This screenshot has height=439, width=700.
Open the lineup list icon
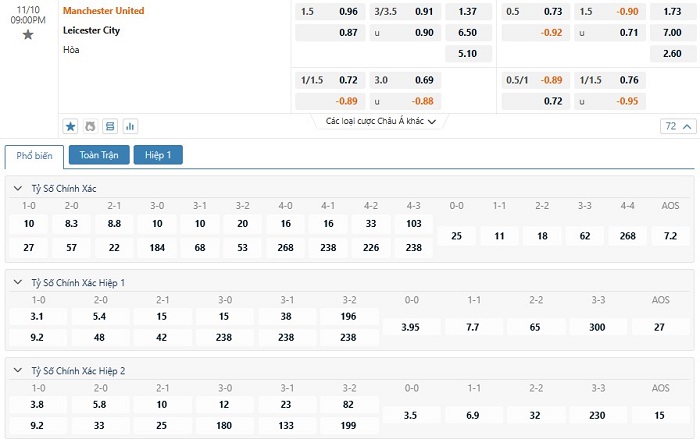(x=110, y=126)
